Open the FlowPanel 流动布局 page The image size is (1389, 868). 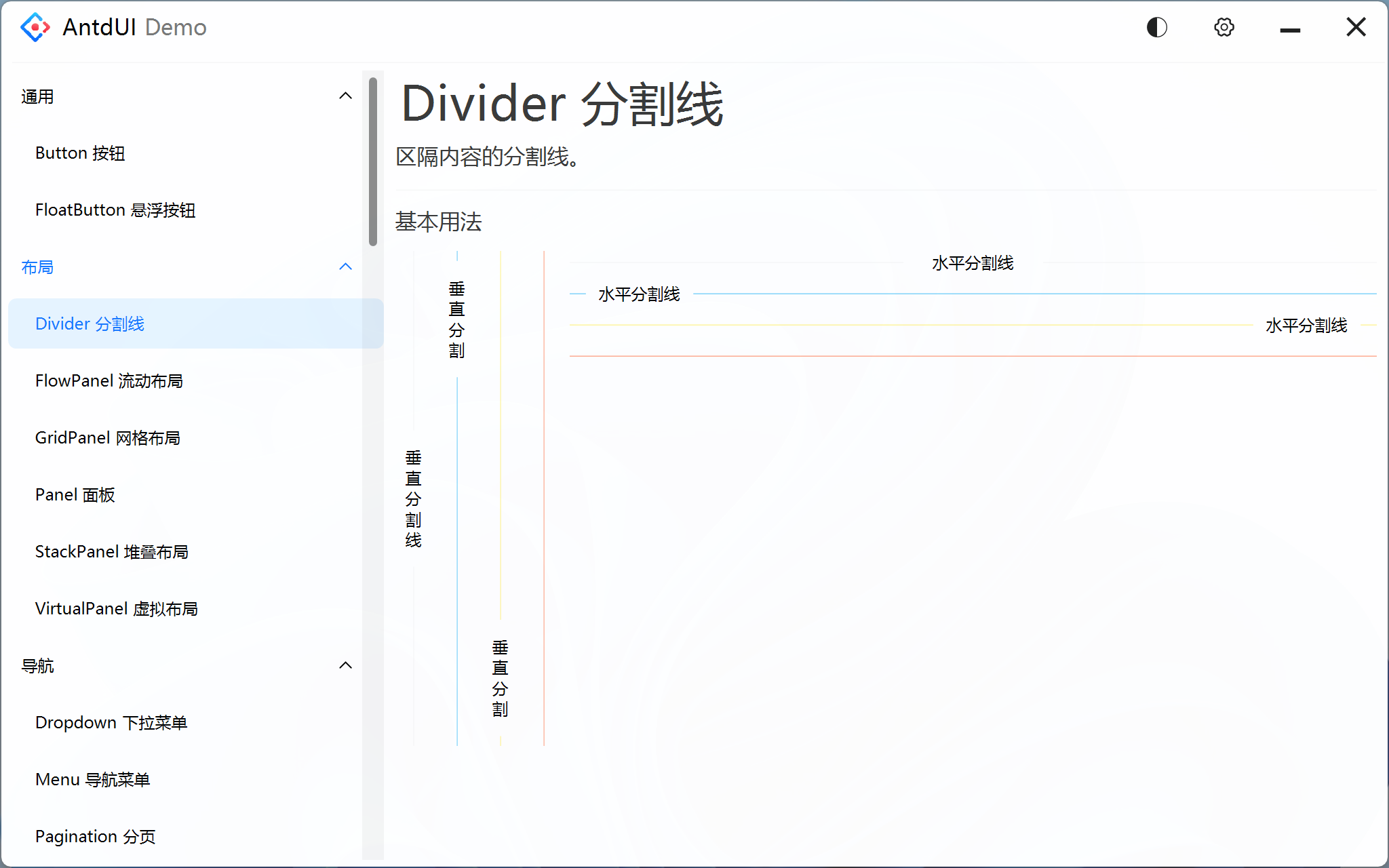[x=109, y=380]
